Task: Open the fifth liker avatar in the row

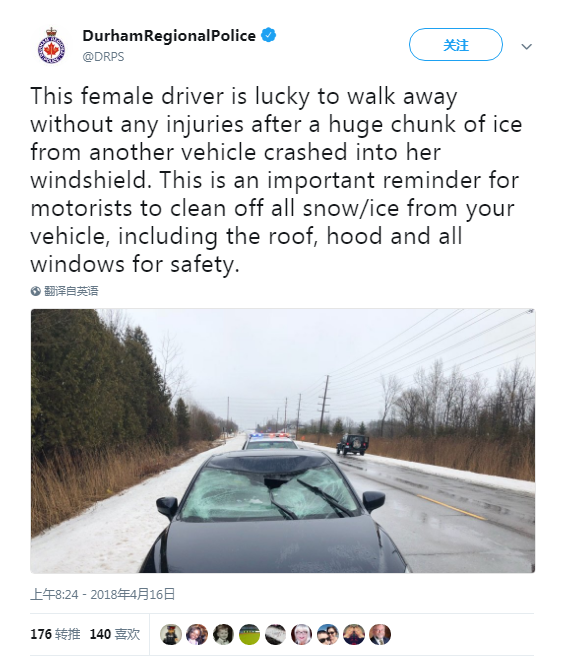Action: coord(275,634)
